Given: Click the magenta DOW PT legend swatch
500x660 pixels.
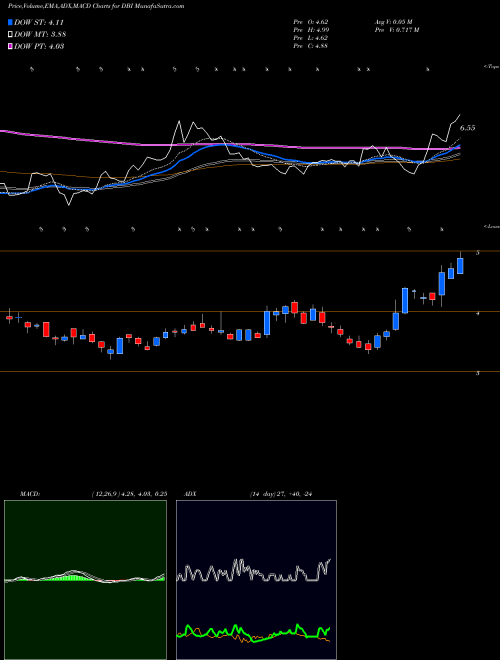Looking at the screenshot, I should click(x=11, y=46).
